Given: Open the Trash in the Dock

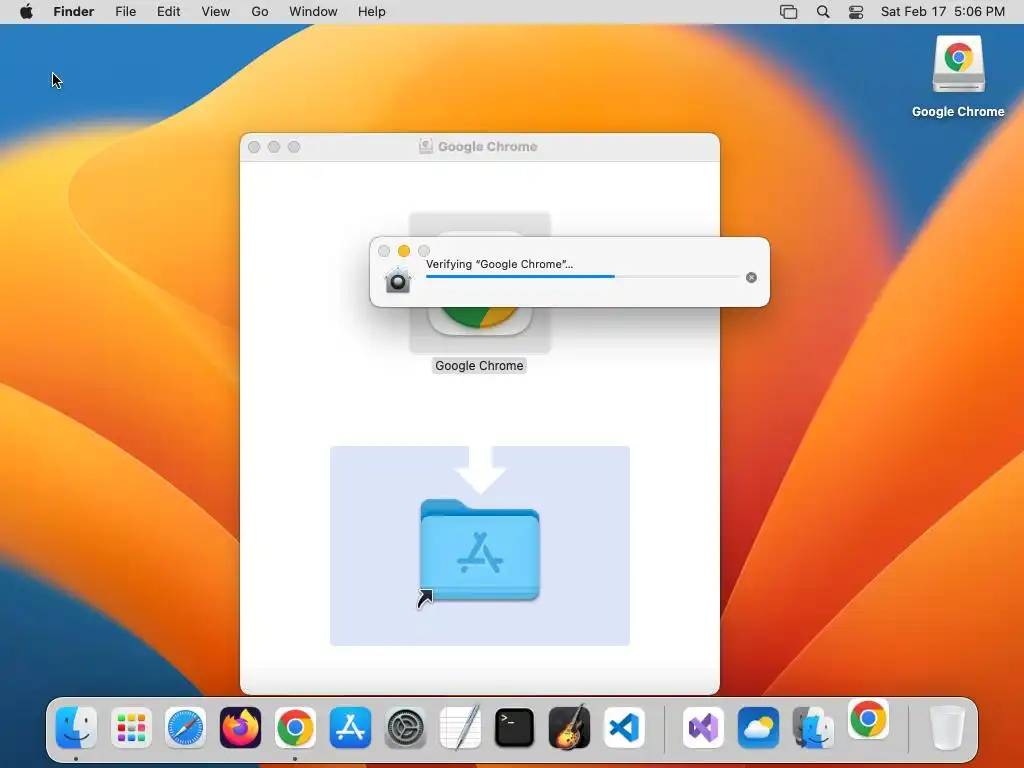Looking at the screenshot, I should pyautogui.click(x=946, y=727).
